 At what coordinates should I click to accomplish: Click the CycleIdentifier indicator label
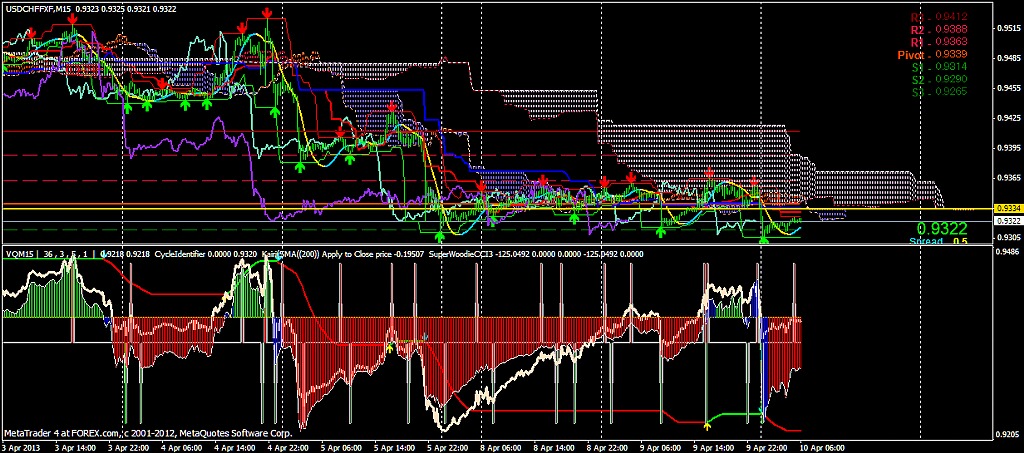coord(180,254)
